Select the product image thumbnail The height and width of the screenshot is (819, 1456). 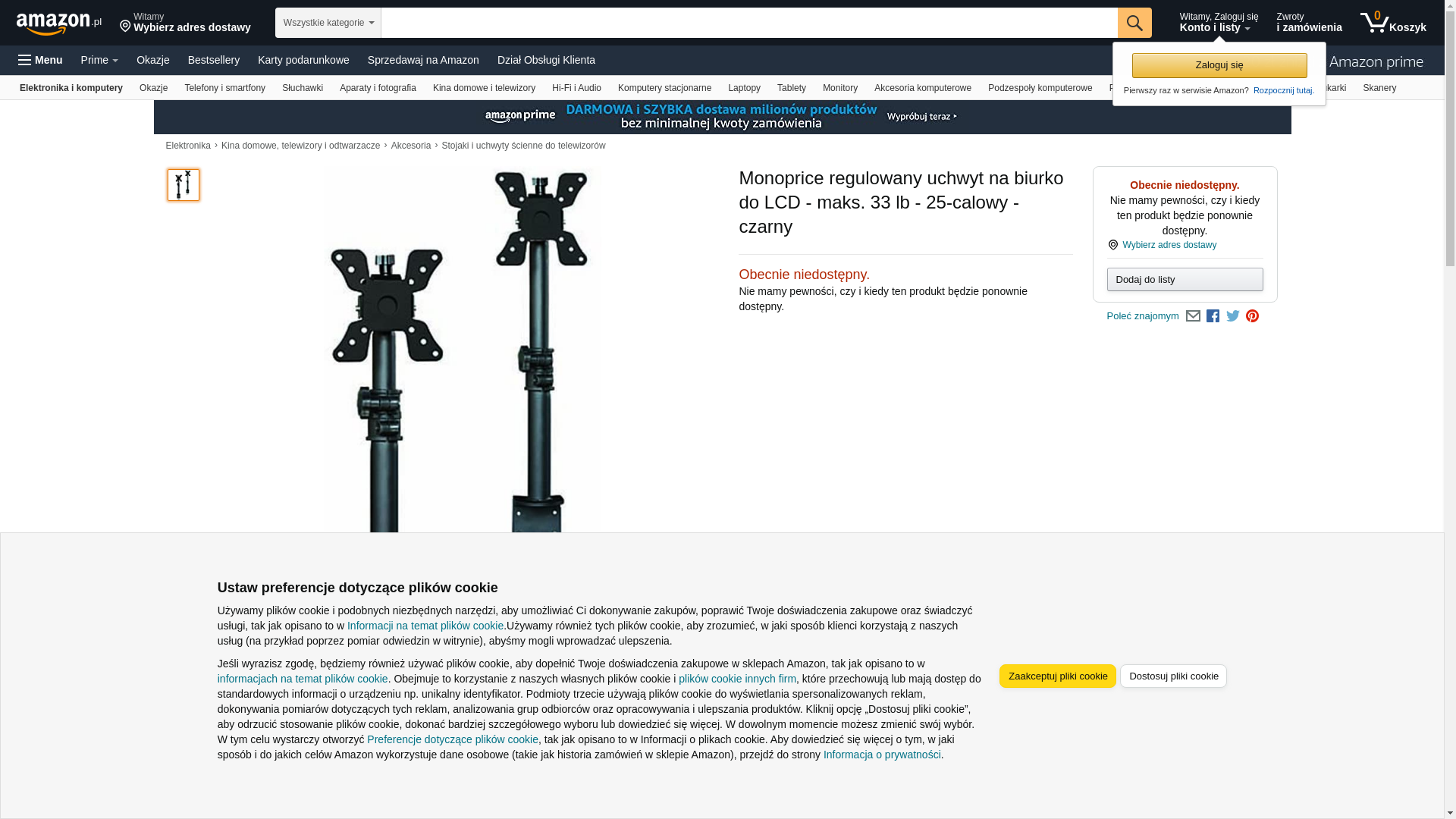tap(184, 185)
